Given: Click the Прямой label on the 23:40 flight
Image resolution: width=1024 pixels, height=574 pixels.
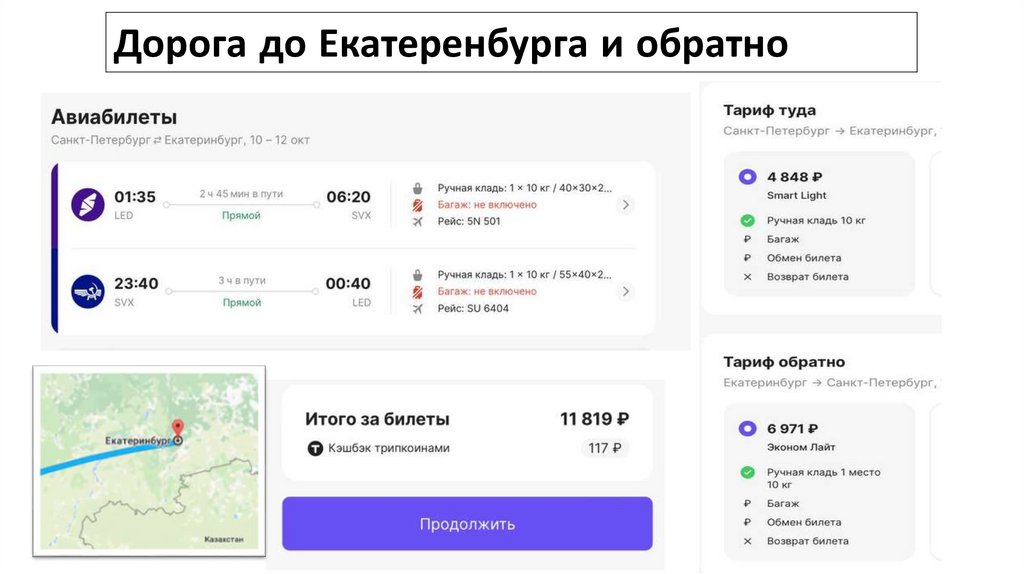Looking at the screenshot, I should [242, 302].
